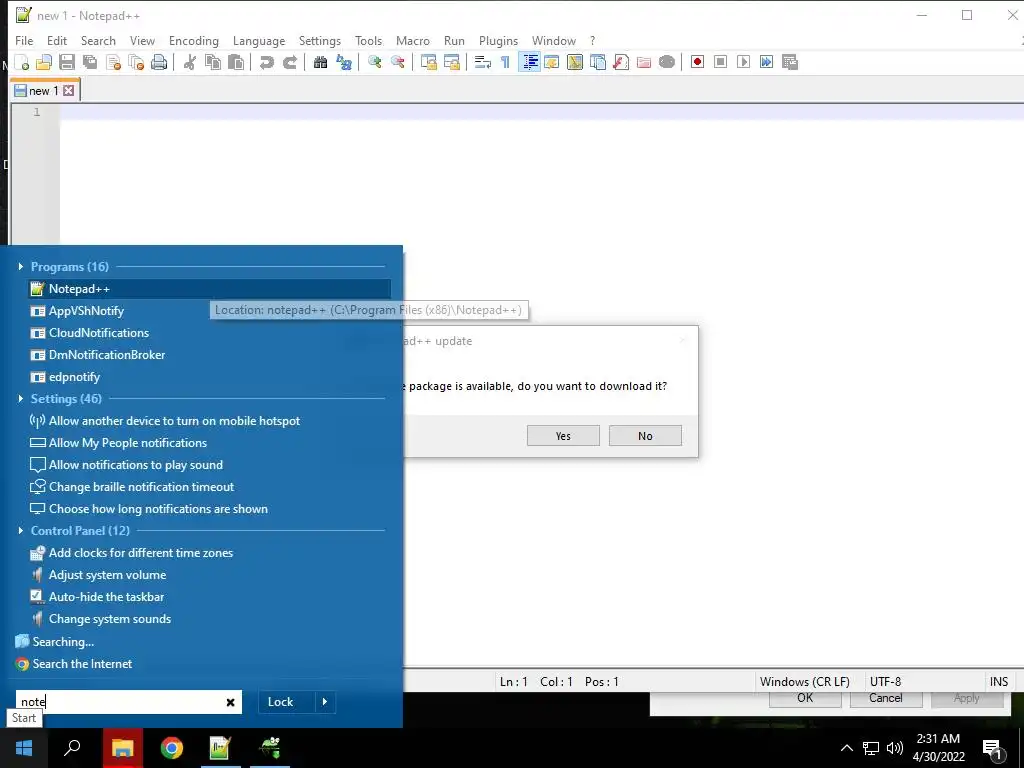Image resolution: width=1024 pixels, height=768 pixels.
Task: Toggle the Document List toolbar icon
Action: pyautogui.click(x=598, y=62)
